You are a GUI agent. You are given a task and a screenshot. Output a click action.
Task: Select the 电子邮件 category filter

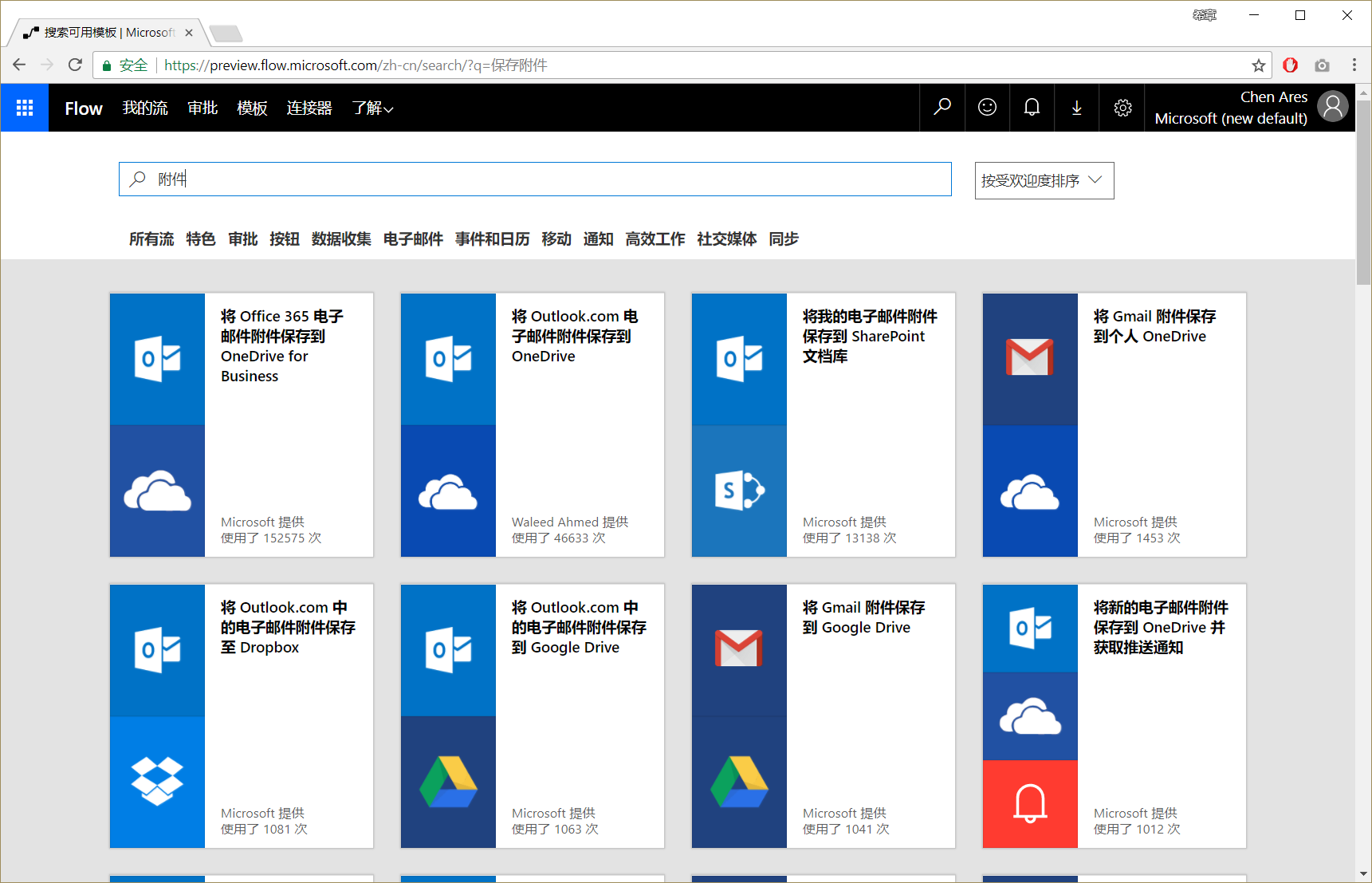(413, 239)
